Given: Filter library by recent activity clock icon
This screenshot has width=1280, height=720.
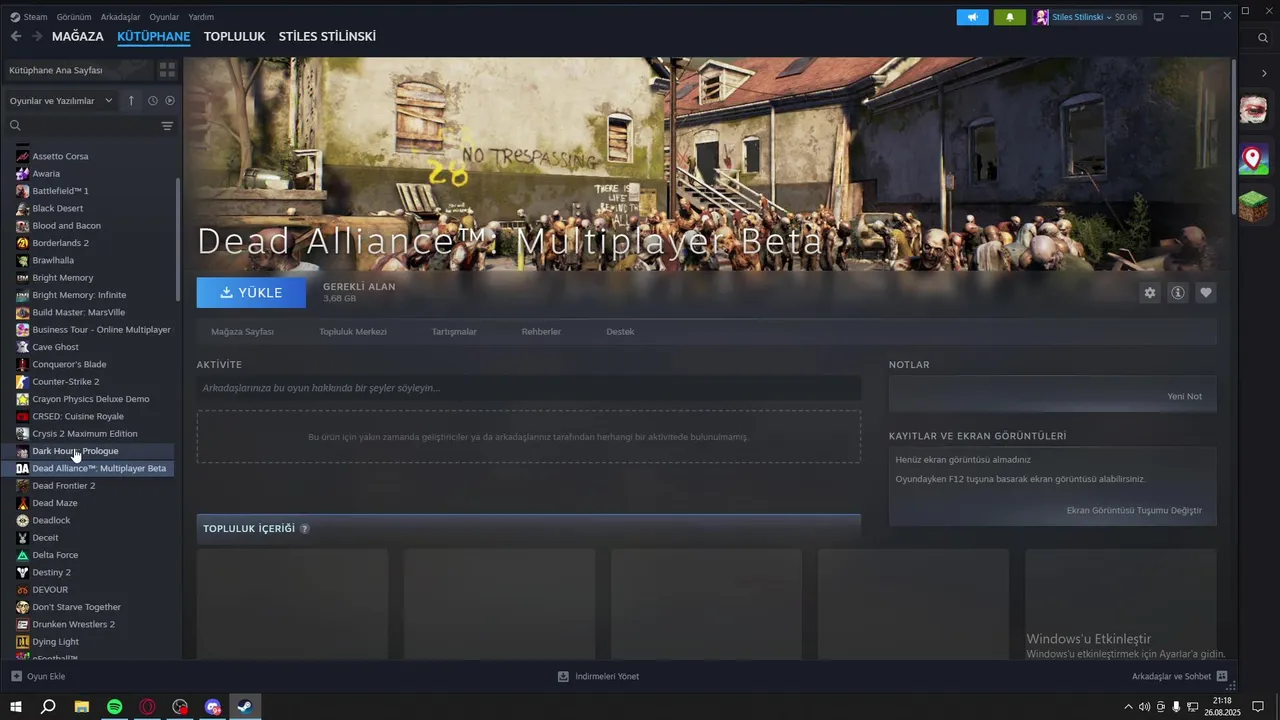Looking at the screenshot, I should coord(153,100).
